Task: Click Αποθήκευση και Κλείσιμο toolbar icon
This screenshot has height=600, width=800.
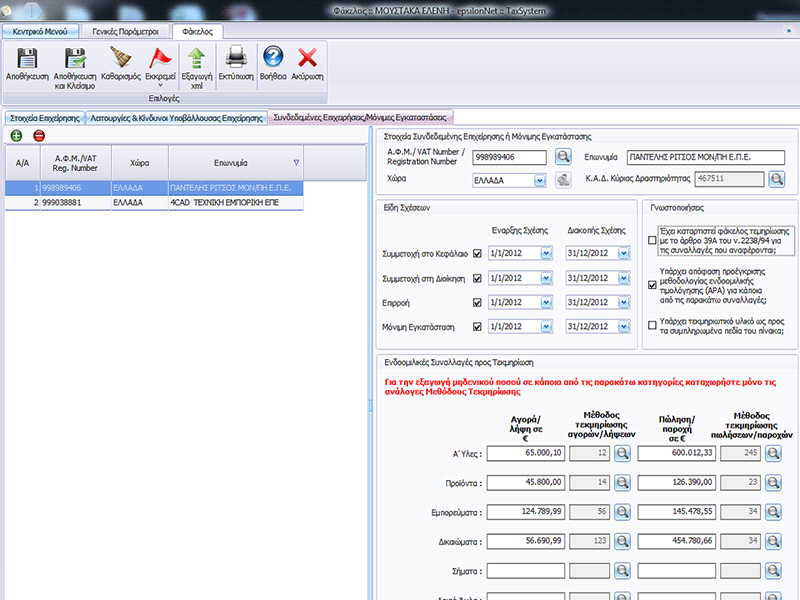Action: [x=74, y=59]
